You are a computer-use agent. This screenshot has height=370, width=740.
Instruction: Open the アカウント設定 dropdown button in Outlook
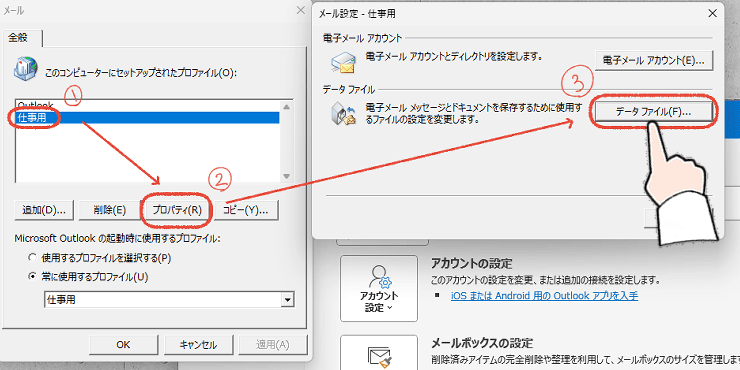point(378,288)
